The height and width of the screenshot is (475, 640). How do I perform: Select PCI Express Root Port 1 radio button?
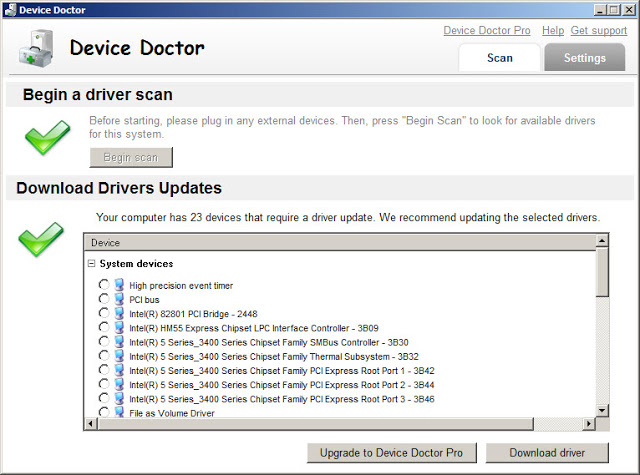(104, 370)
